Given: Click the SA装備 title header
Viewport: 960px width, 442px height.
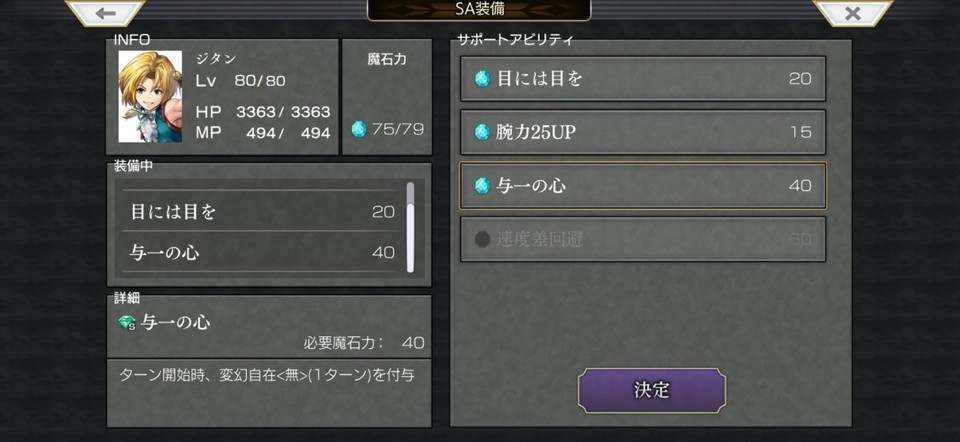Looking at the screenshot, I should click(x=479, y=10).
